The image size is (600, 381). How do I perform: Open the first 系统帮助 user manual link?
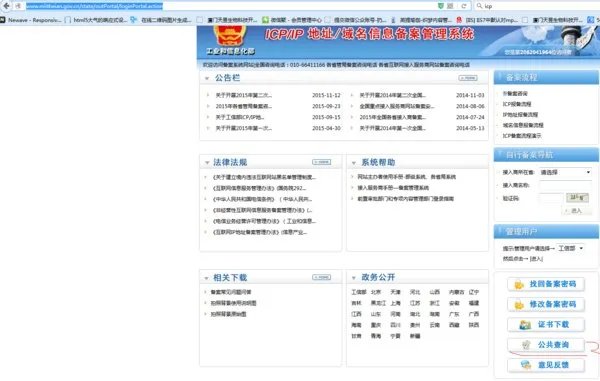(x=406, y=177)
